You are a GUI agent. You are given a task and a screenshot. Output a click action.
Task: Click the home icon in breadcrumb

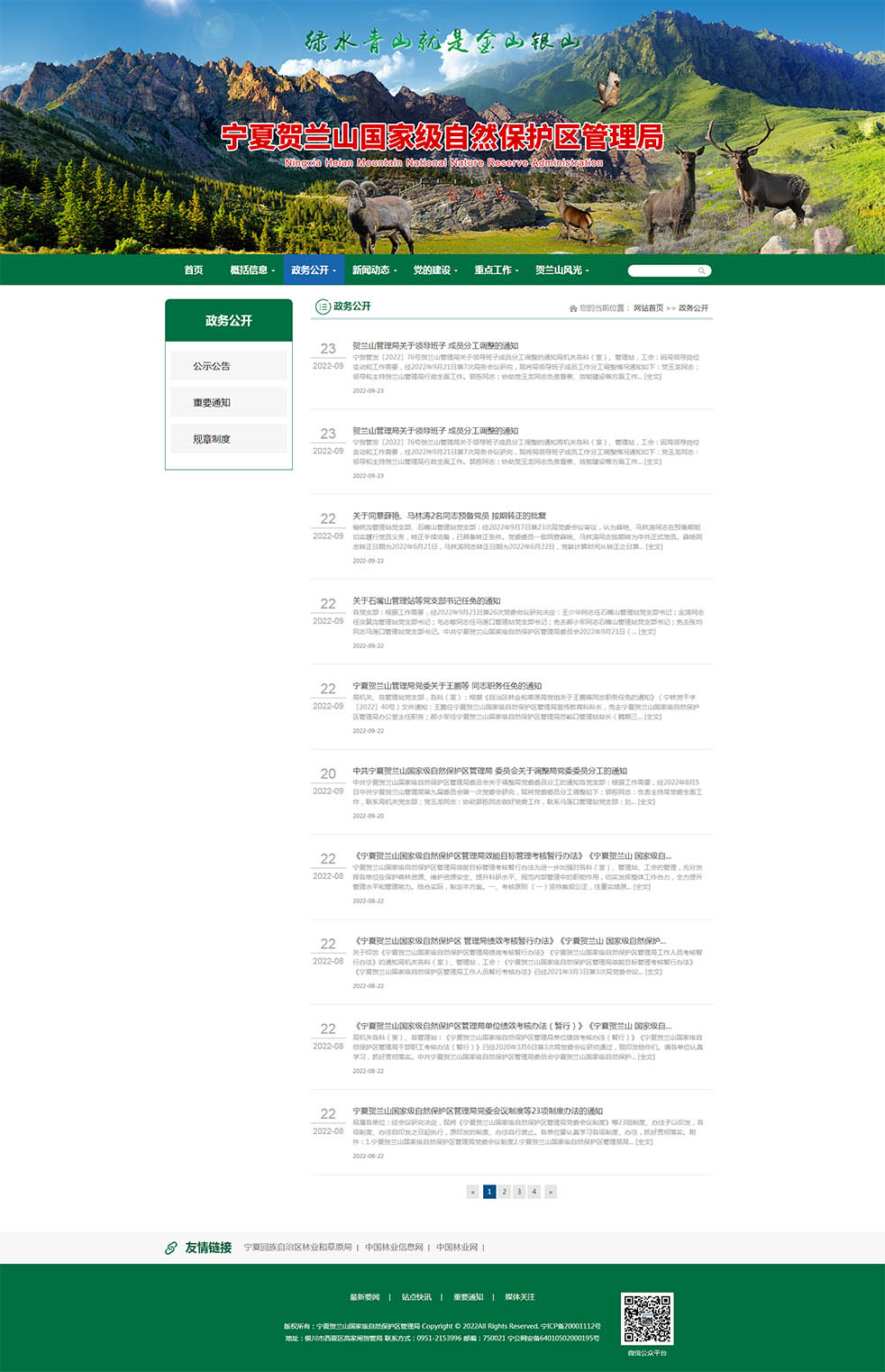573,308
